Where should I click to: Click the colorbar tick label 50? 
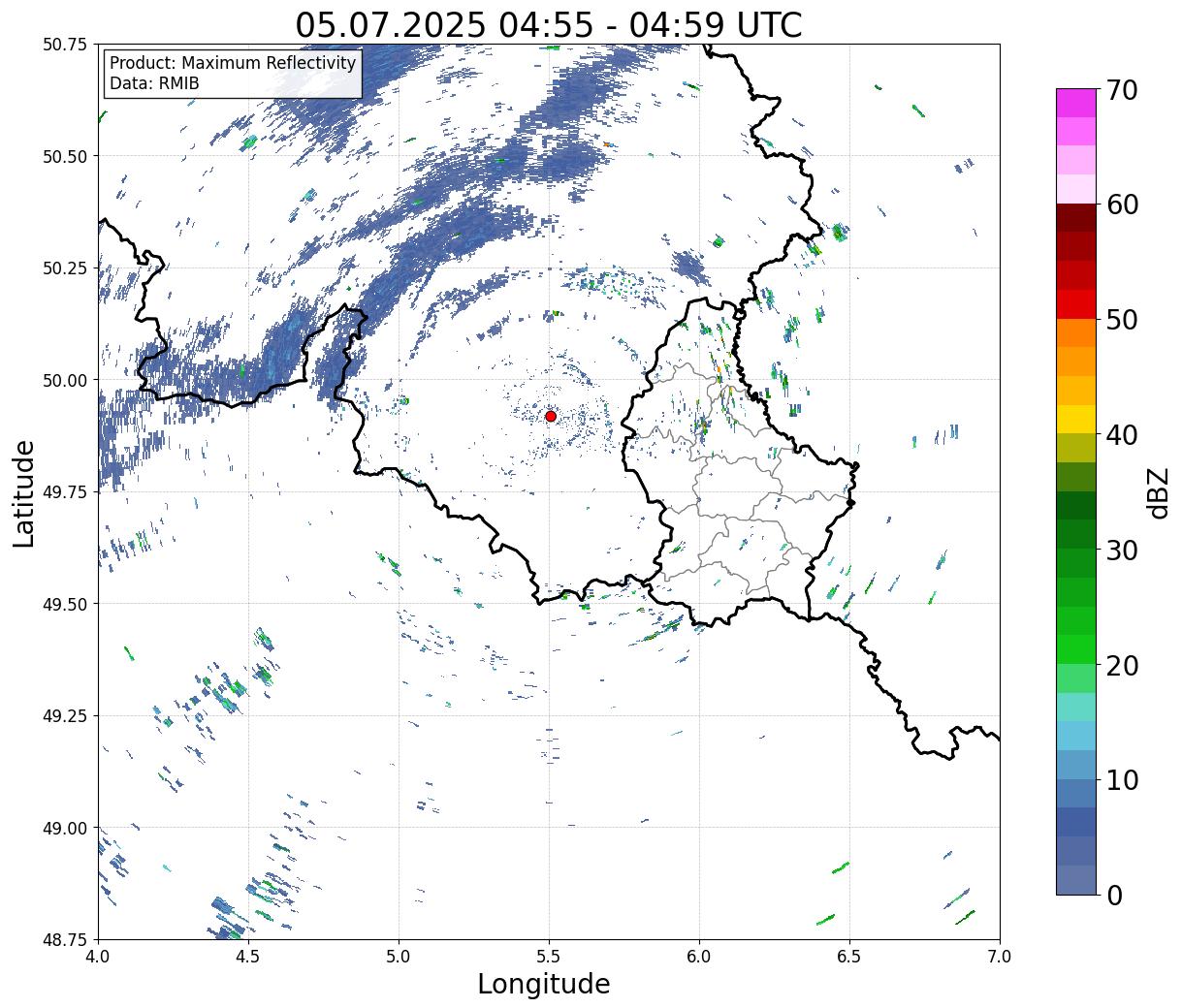1121,320
